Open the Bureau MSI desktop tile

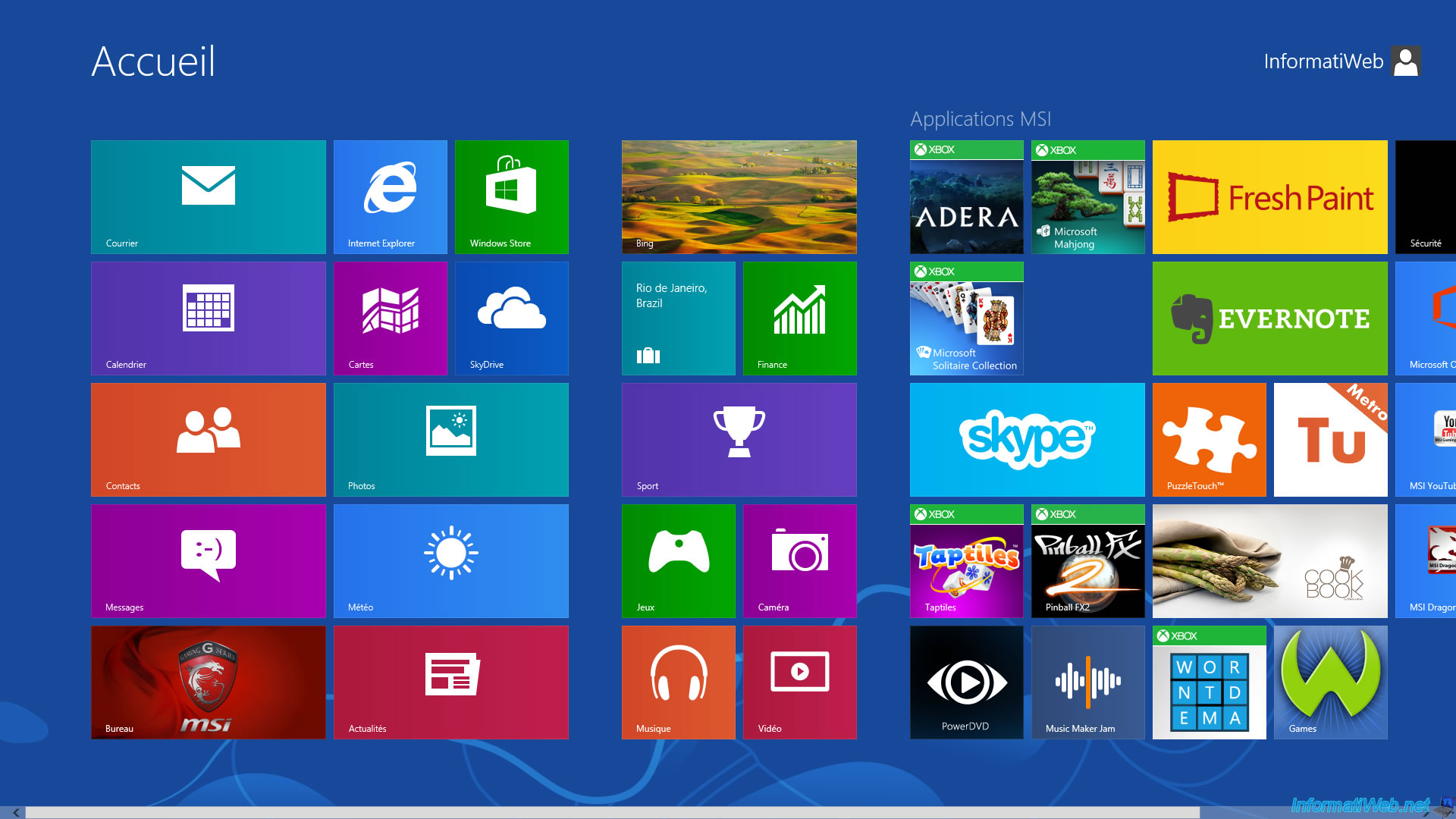209,682
